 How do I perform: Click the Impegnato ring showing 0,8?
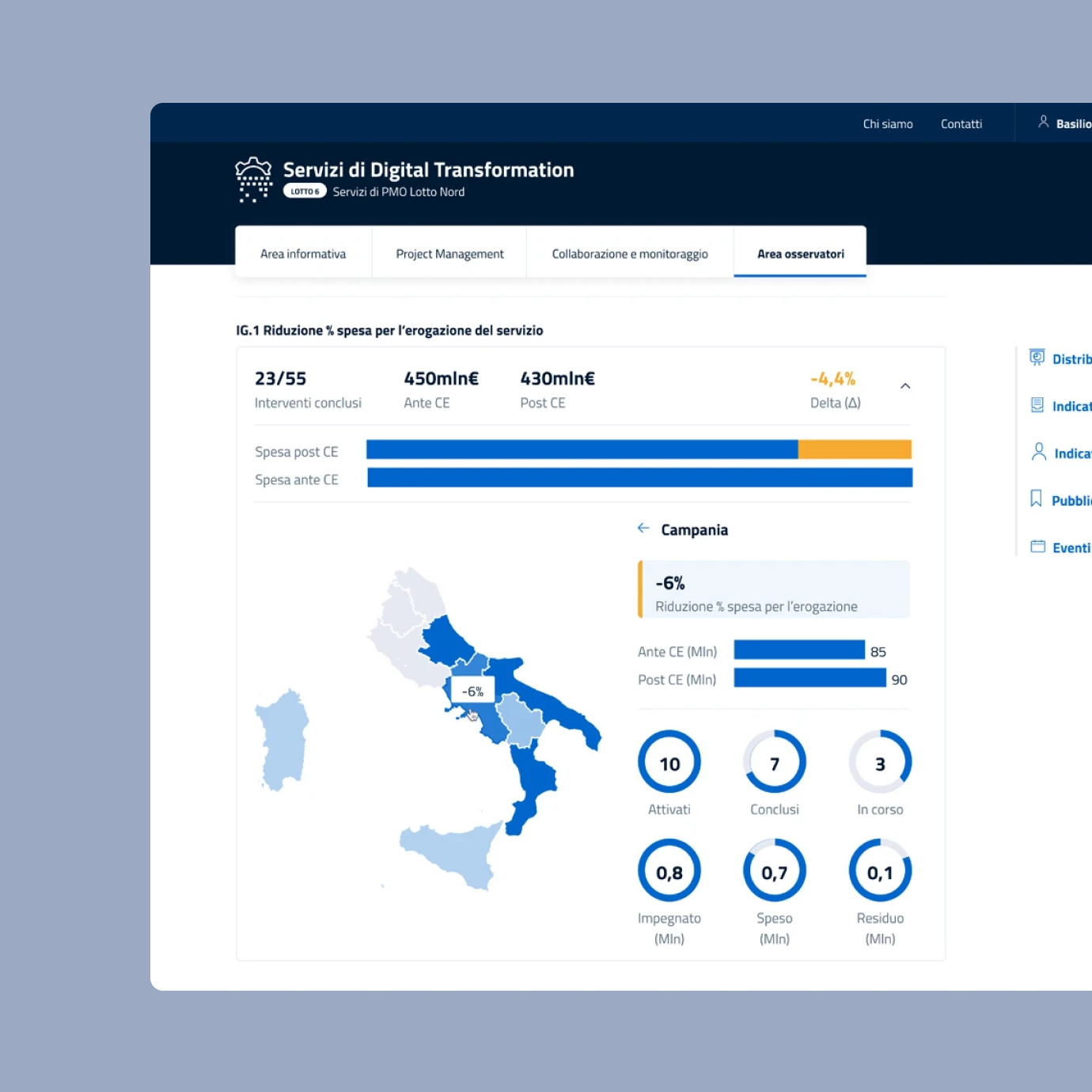(x=669, y=870)
